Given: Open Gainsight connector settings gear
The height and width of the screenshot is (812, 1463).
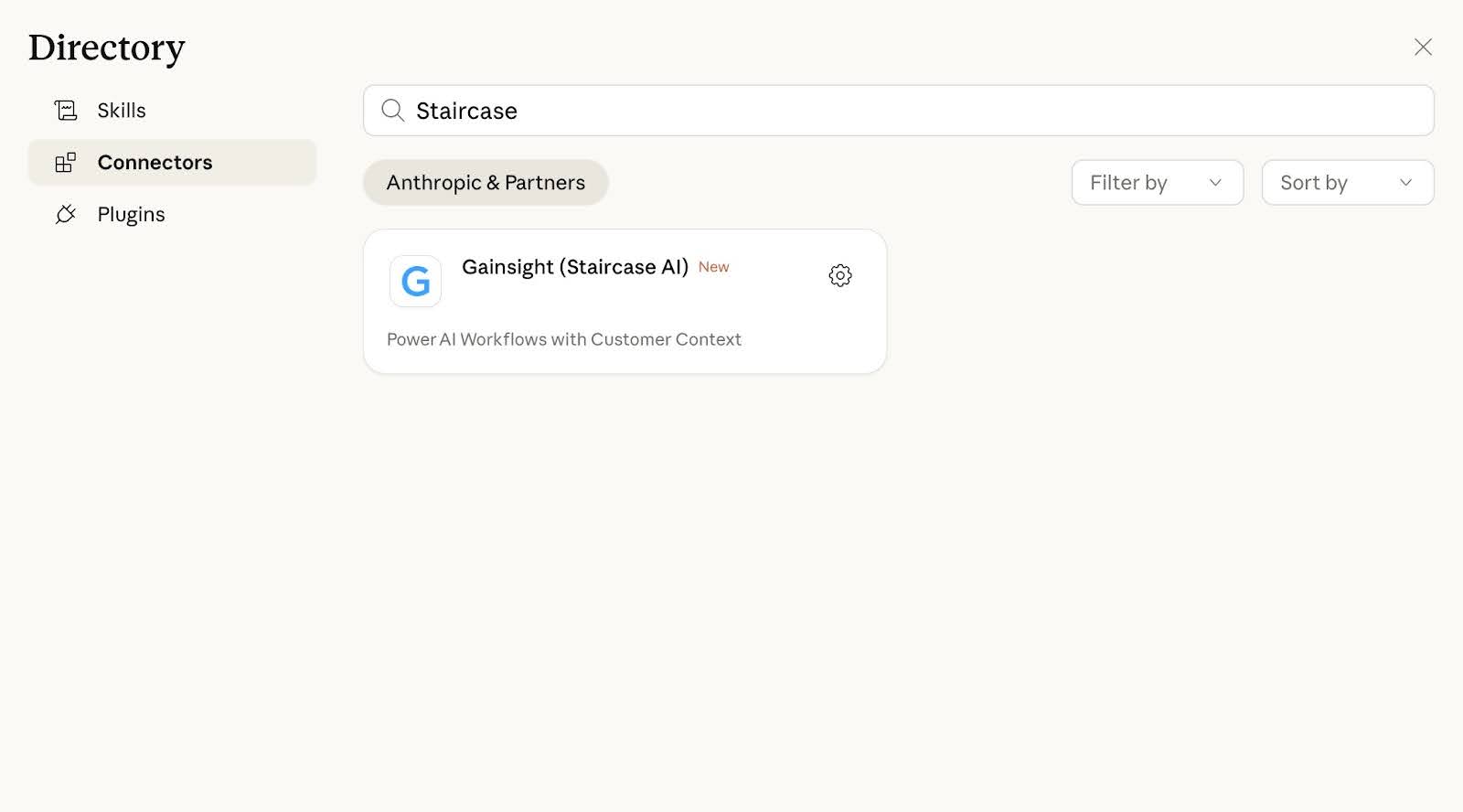Looking at the screenshot, I should coord(840,275).
